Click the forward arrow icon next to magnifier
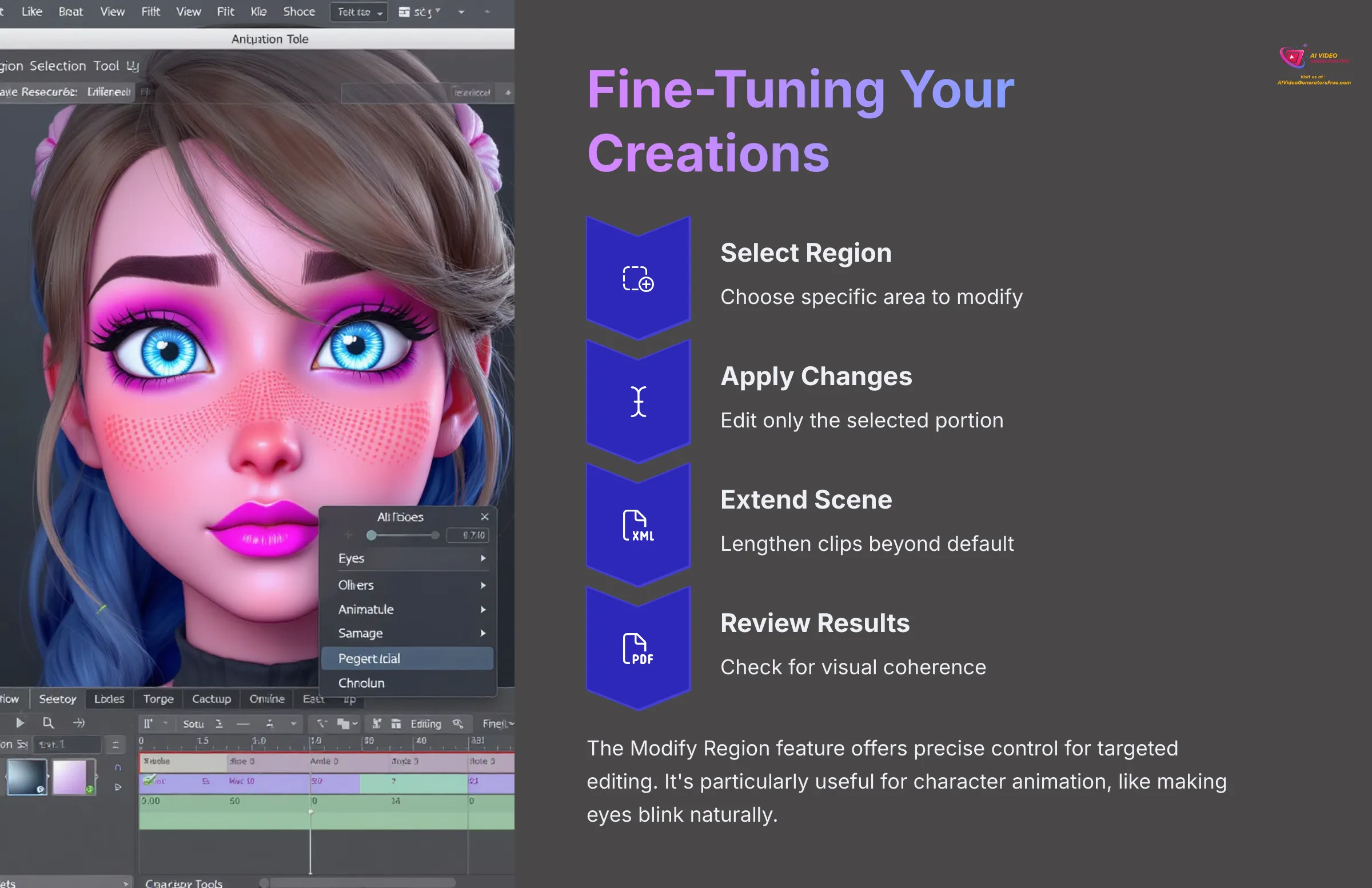This screenshot has width=1372, height=888. 79,723
